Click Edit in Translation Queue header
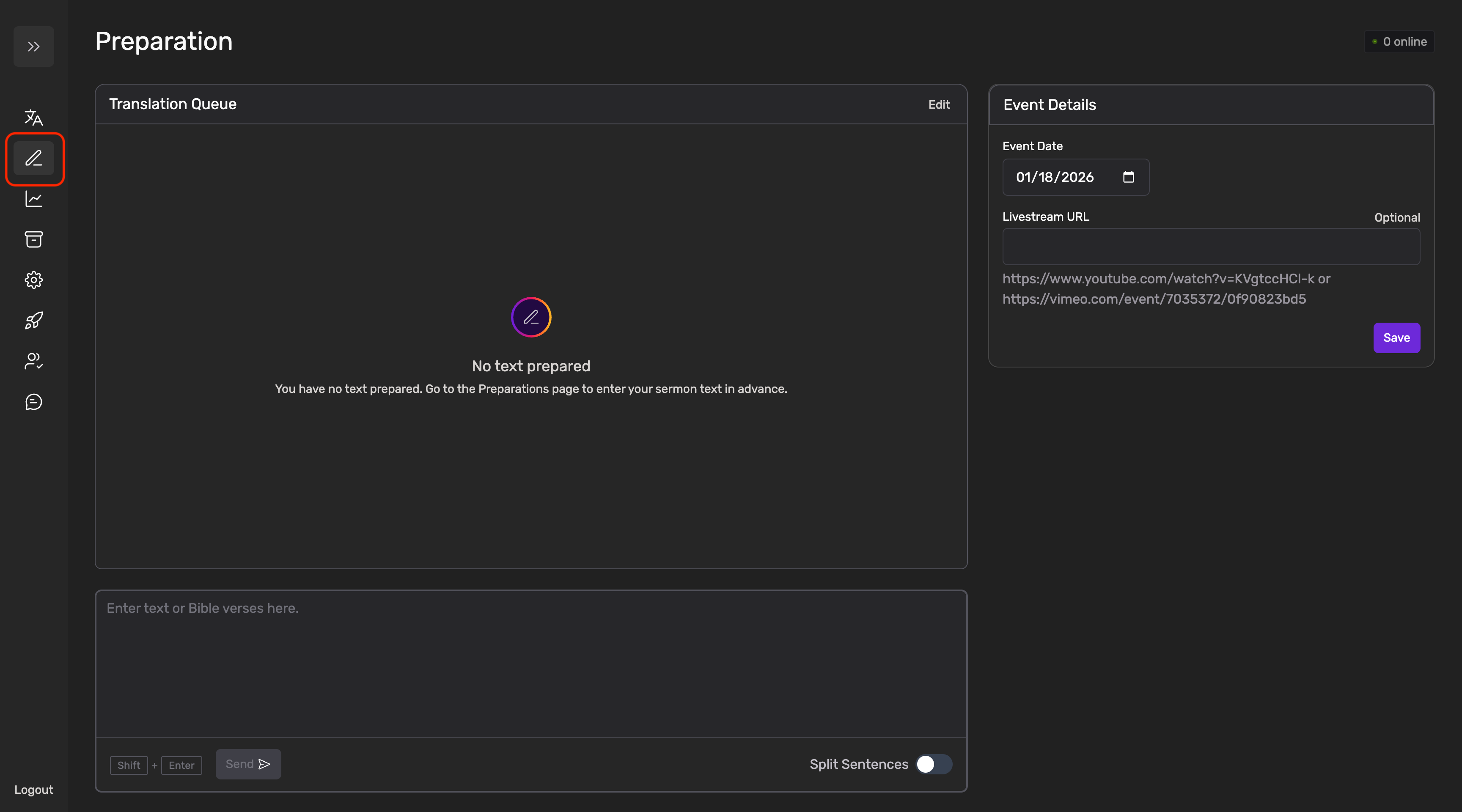This screenshot has height=812, width=1462. tap(939, 104)
